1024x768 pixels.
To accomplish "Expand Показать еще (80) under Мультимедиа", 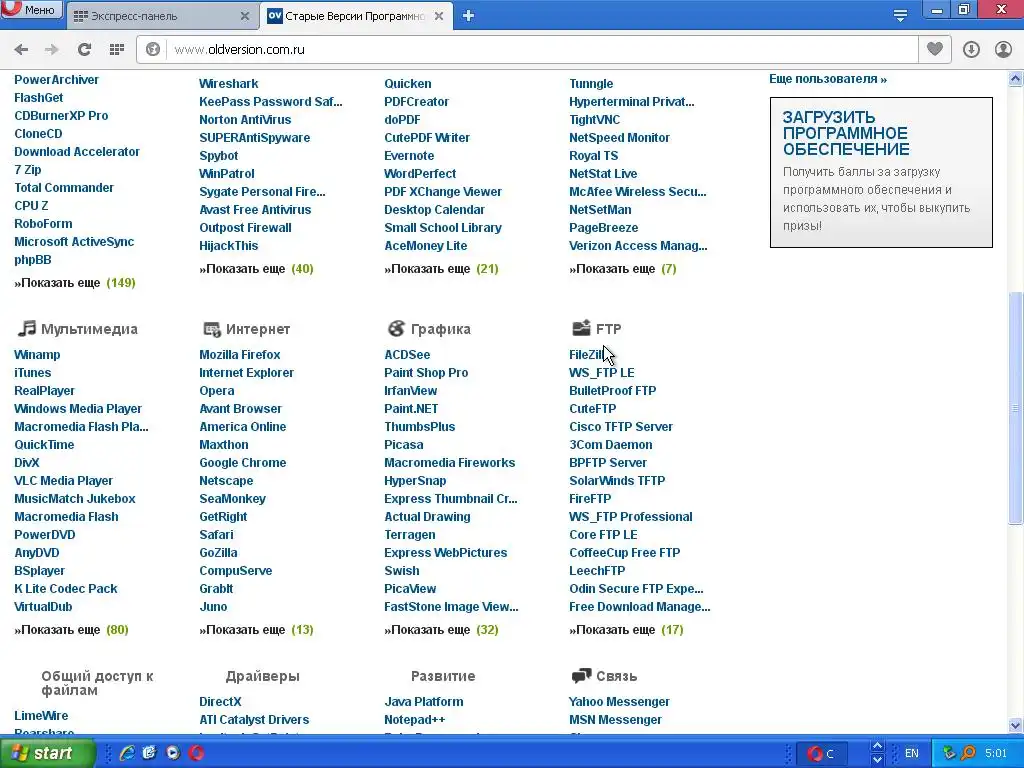I will [x=71, y=630].
